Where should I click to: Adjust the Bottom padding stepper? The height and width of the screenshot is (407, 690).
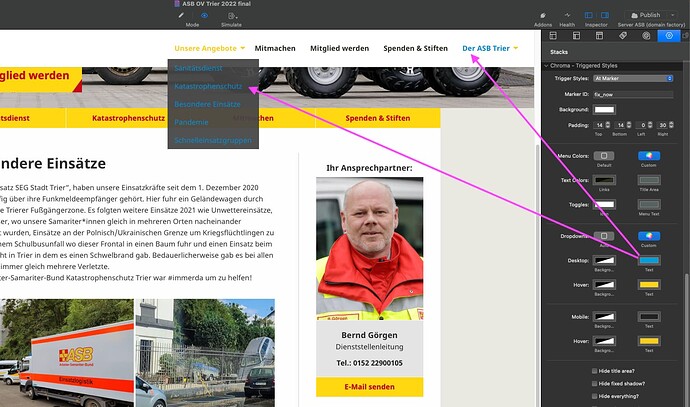coord(629,125)
